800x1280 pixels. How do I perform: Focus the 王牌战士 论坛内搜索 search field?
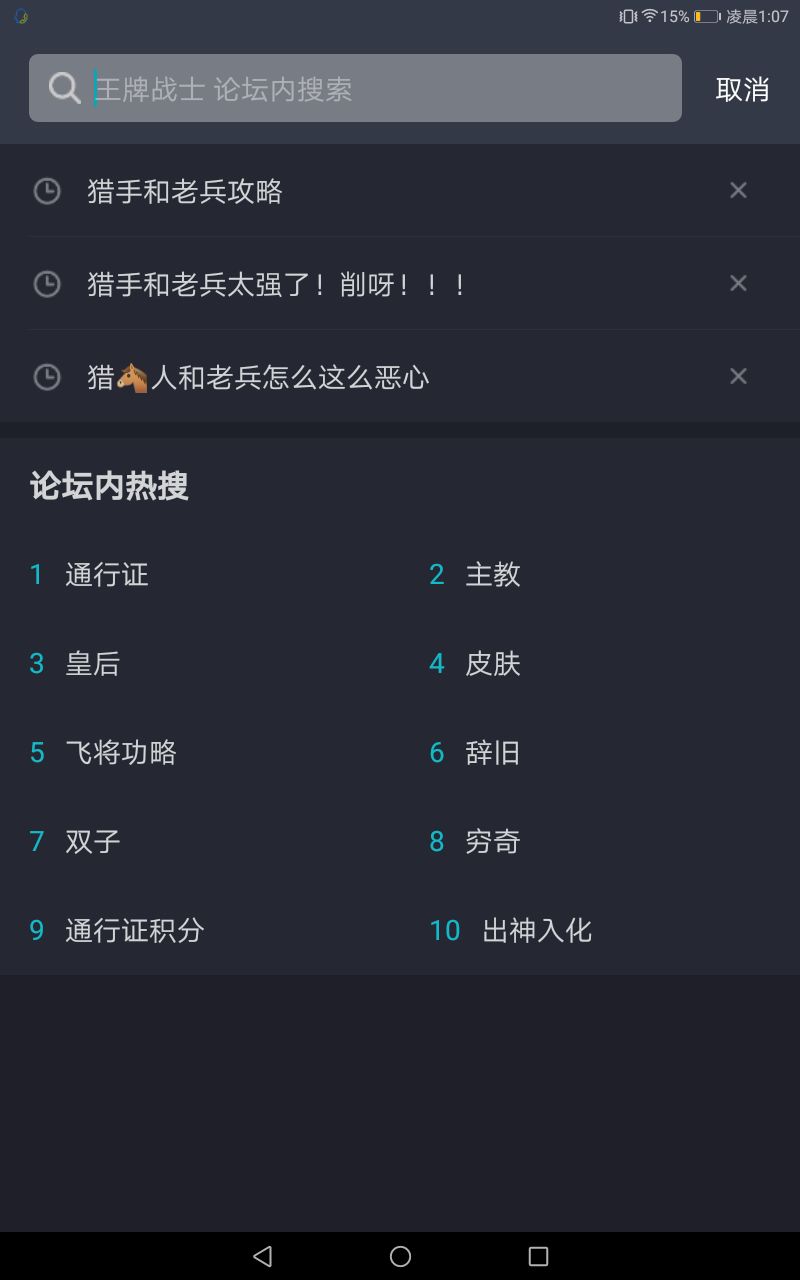pyautogui.click(x=380, y=88)
